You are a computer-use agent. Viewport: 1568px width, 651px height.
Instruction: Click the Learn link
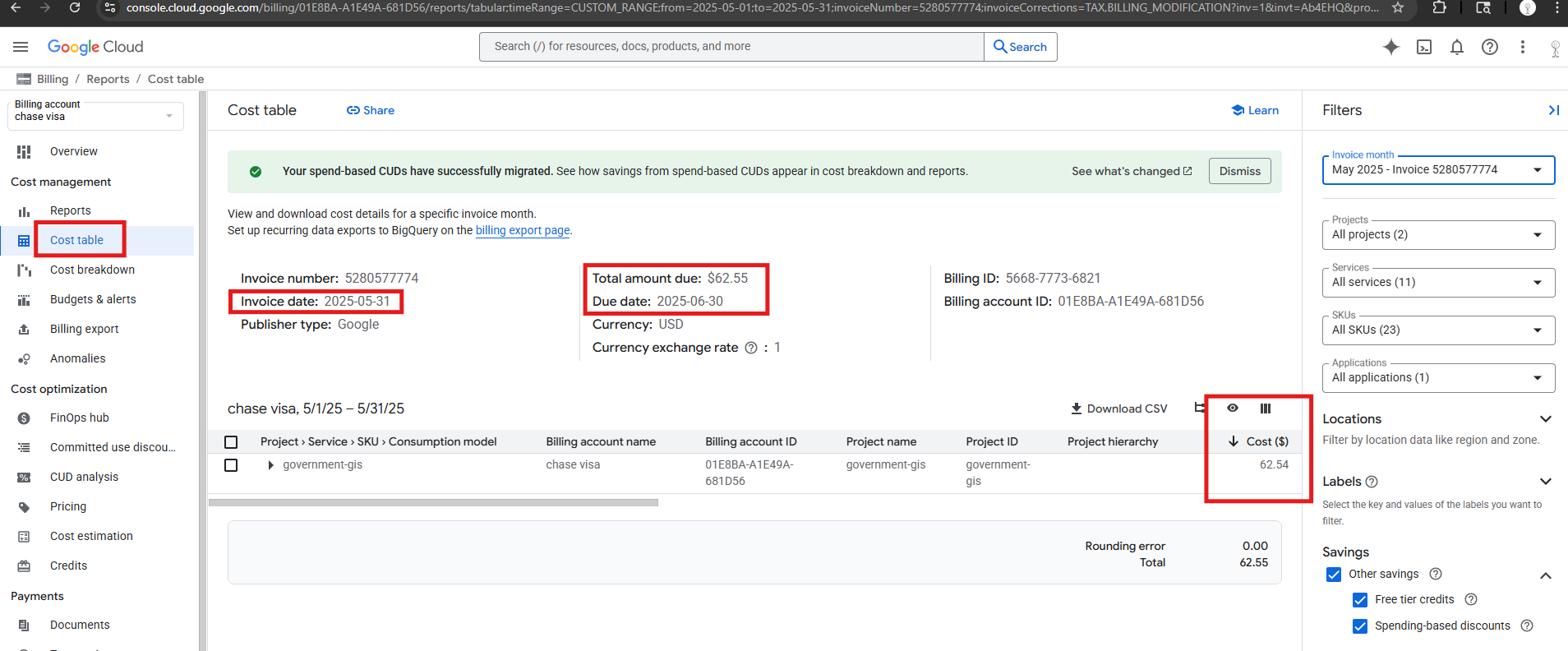[1255, 110]
